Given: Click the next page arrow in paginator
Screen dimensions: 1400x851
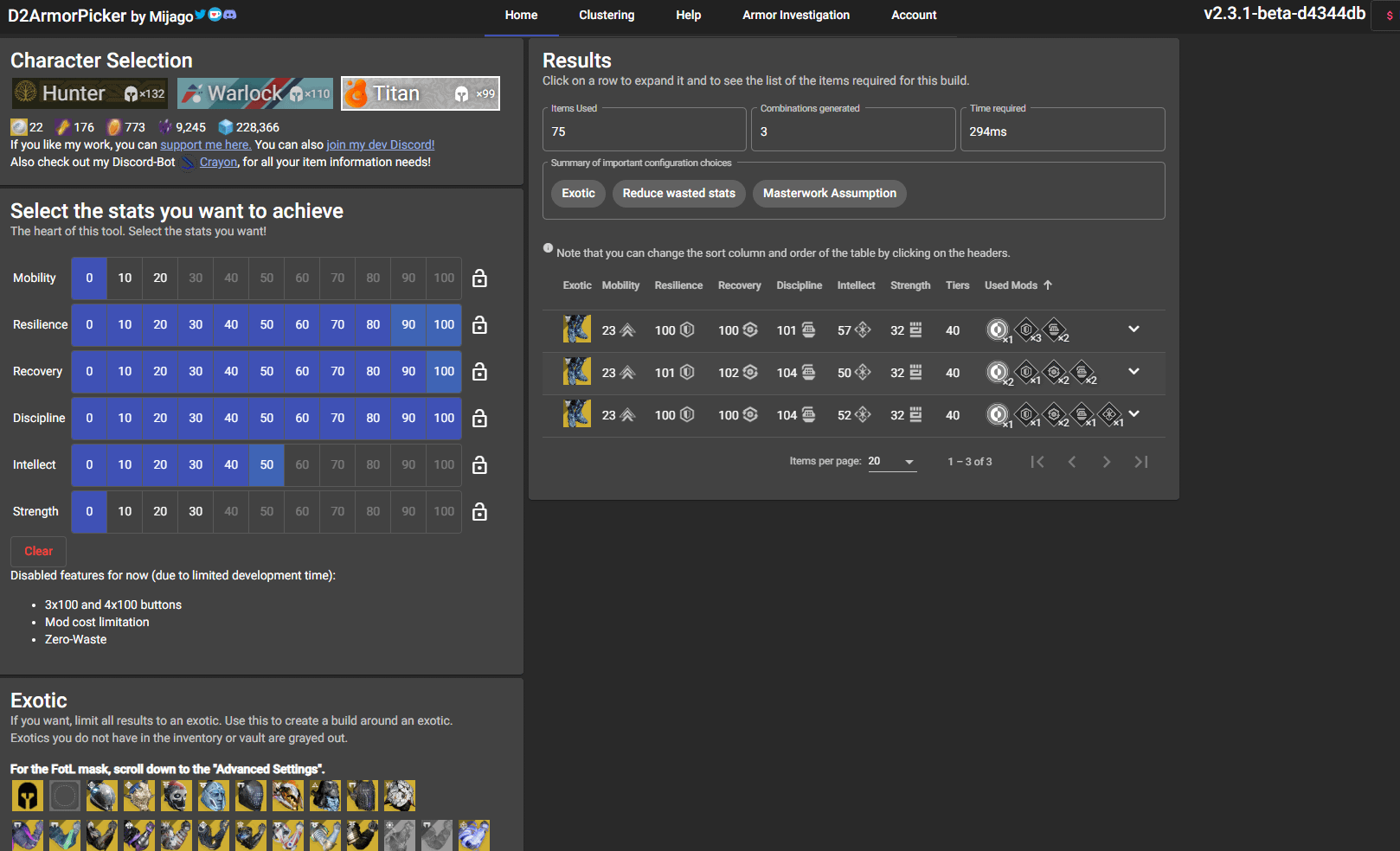Looking at the screenshot, I should 1106,462.
